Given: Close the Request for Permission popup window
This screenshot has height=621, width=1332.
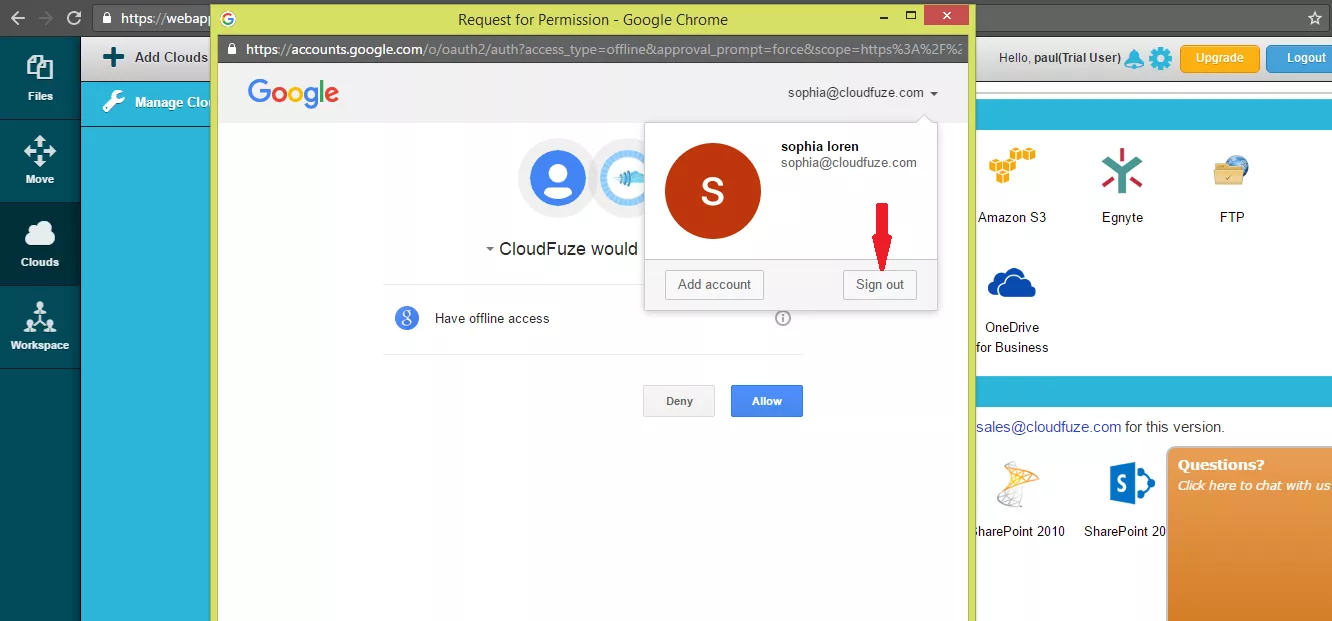Looking at the screenshot, I should point(945,15).
